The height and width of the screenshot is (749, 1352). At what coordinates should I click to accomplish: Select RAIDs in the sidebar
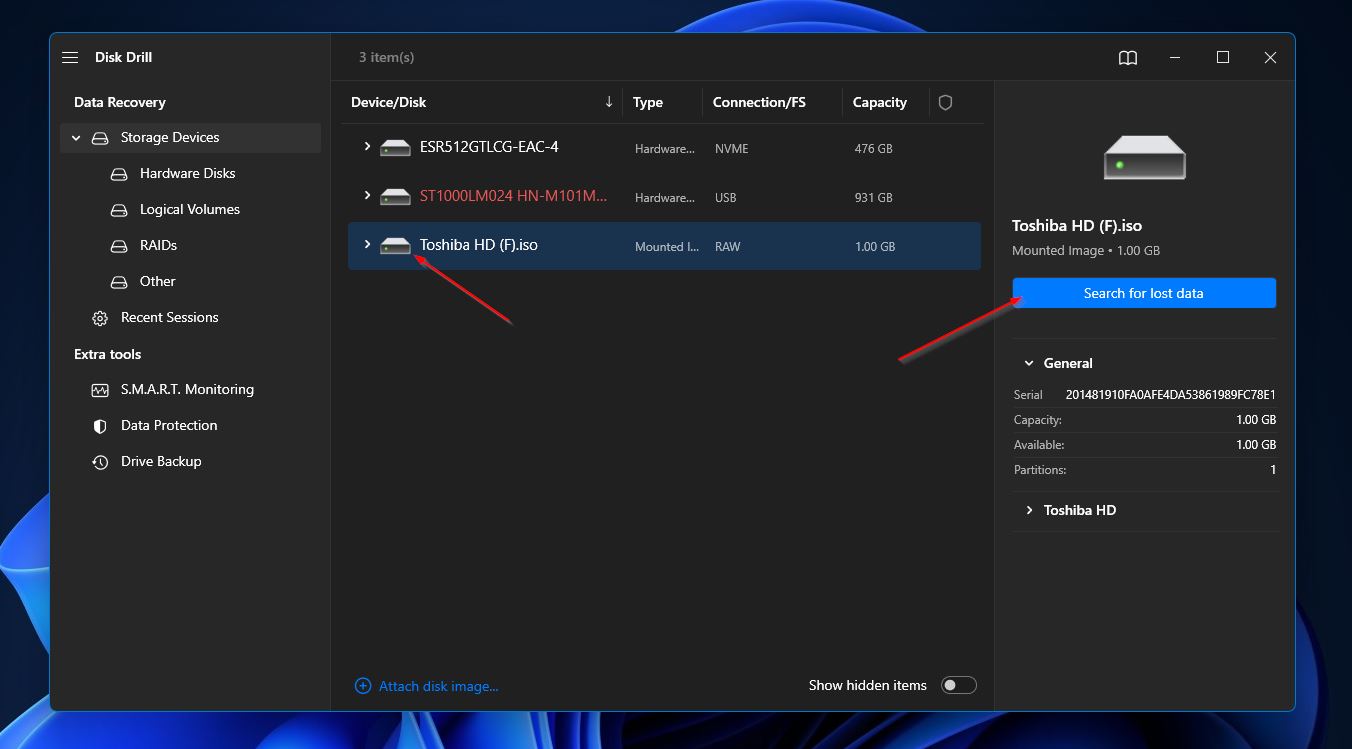(158, 246)
